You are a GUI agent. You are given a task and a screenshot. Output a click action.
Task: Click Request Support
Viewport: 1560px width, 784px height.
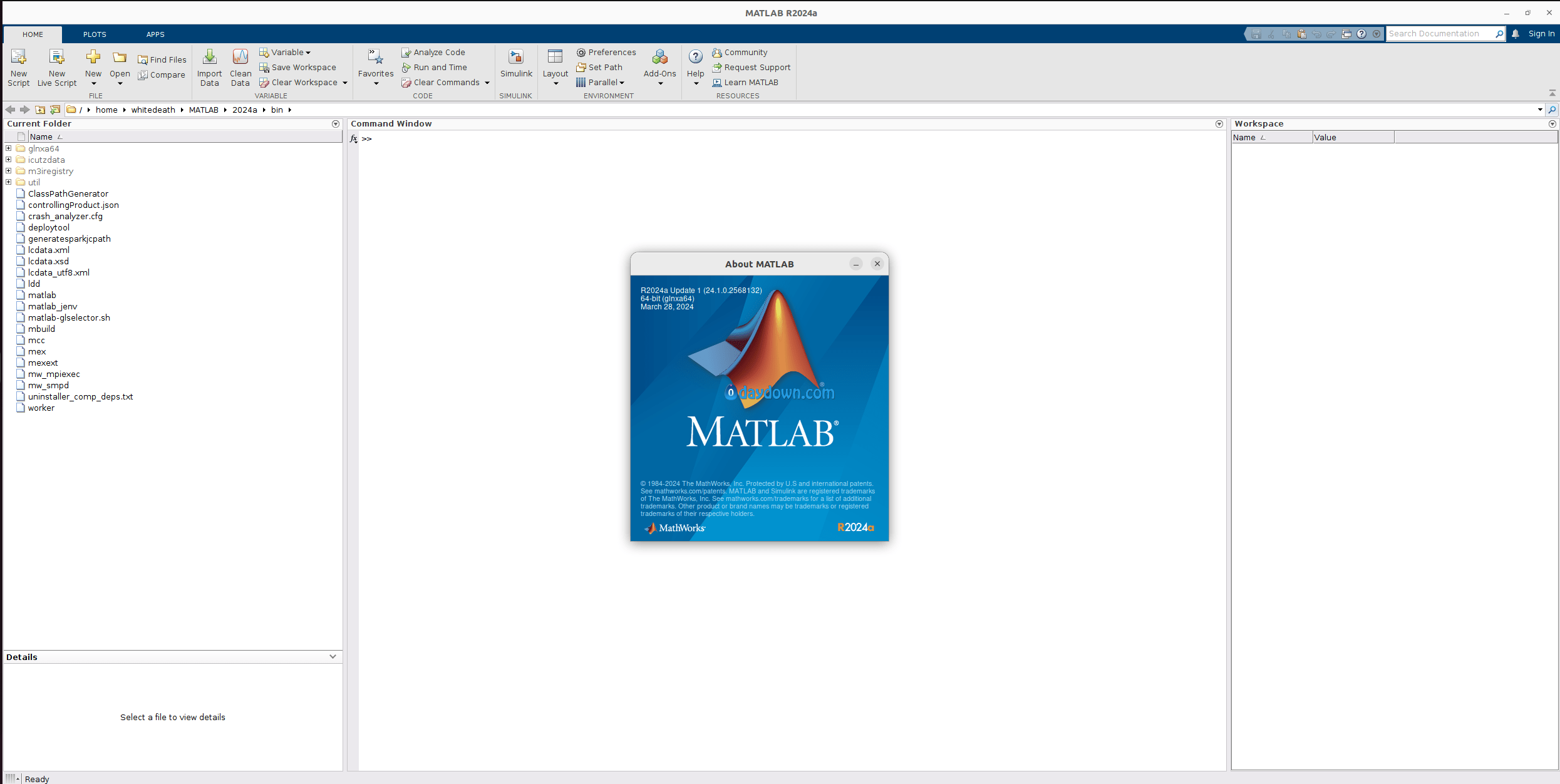click(752, 67)
